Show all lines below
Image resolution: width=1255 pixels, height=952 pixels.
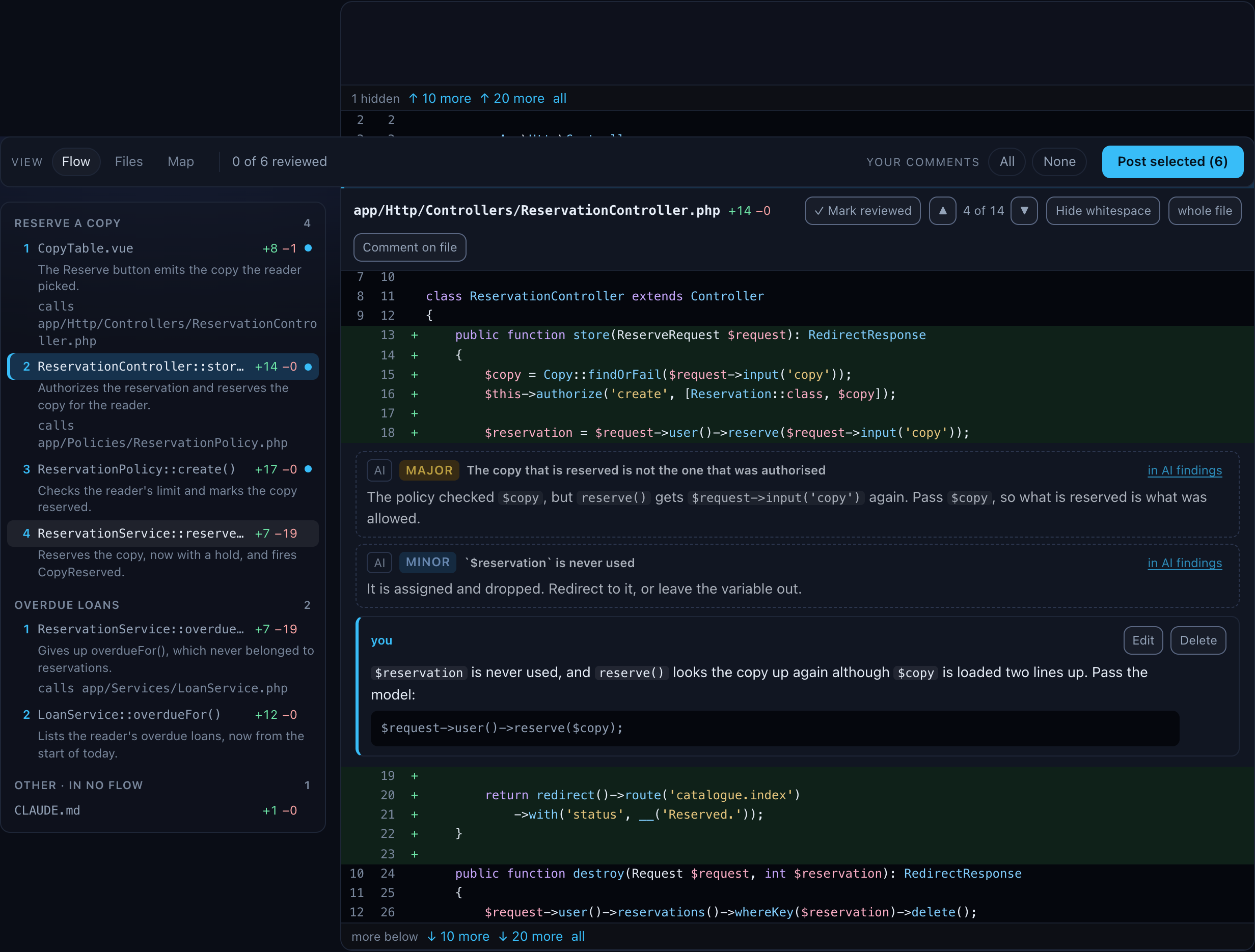[578, 937]
